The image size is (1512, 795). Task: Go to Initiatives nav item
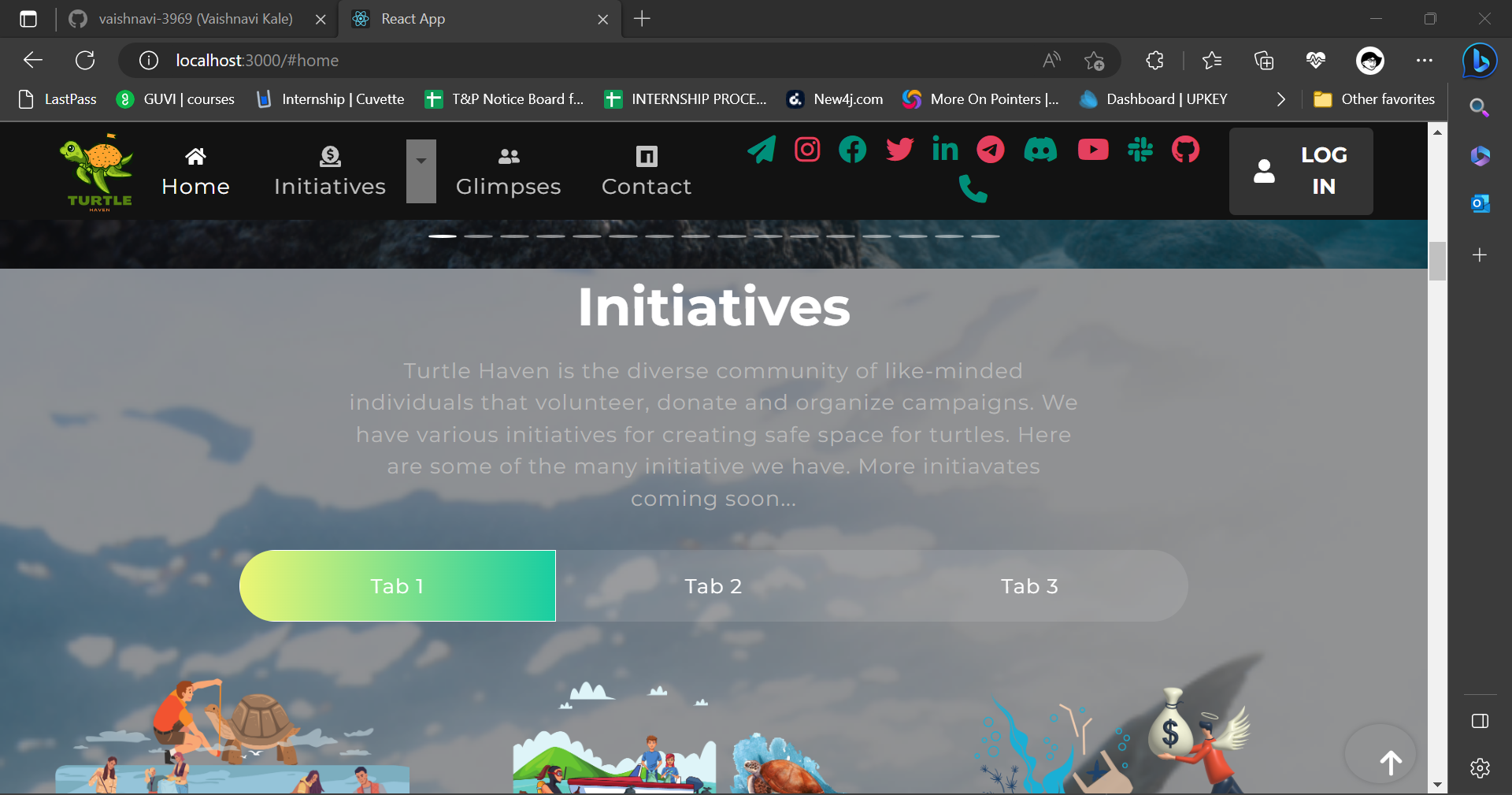330,171
